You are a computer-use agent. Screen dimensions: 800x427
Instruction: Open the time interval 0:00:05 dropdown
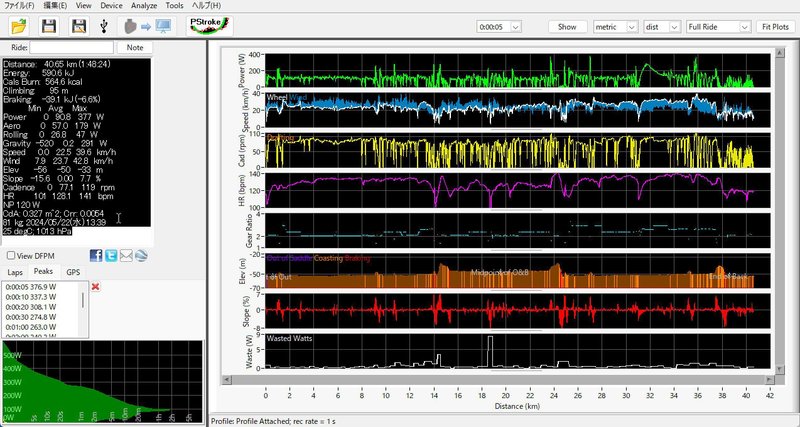[x=515, y=27]
